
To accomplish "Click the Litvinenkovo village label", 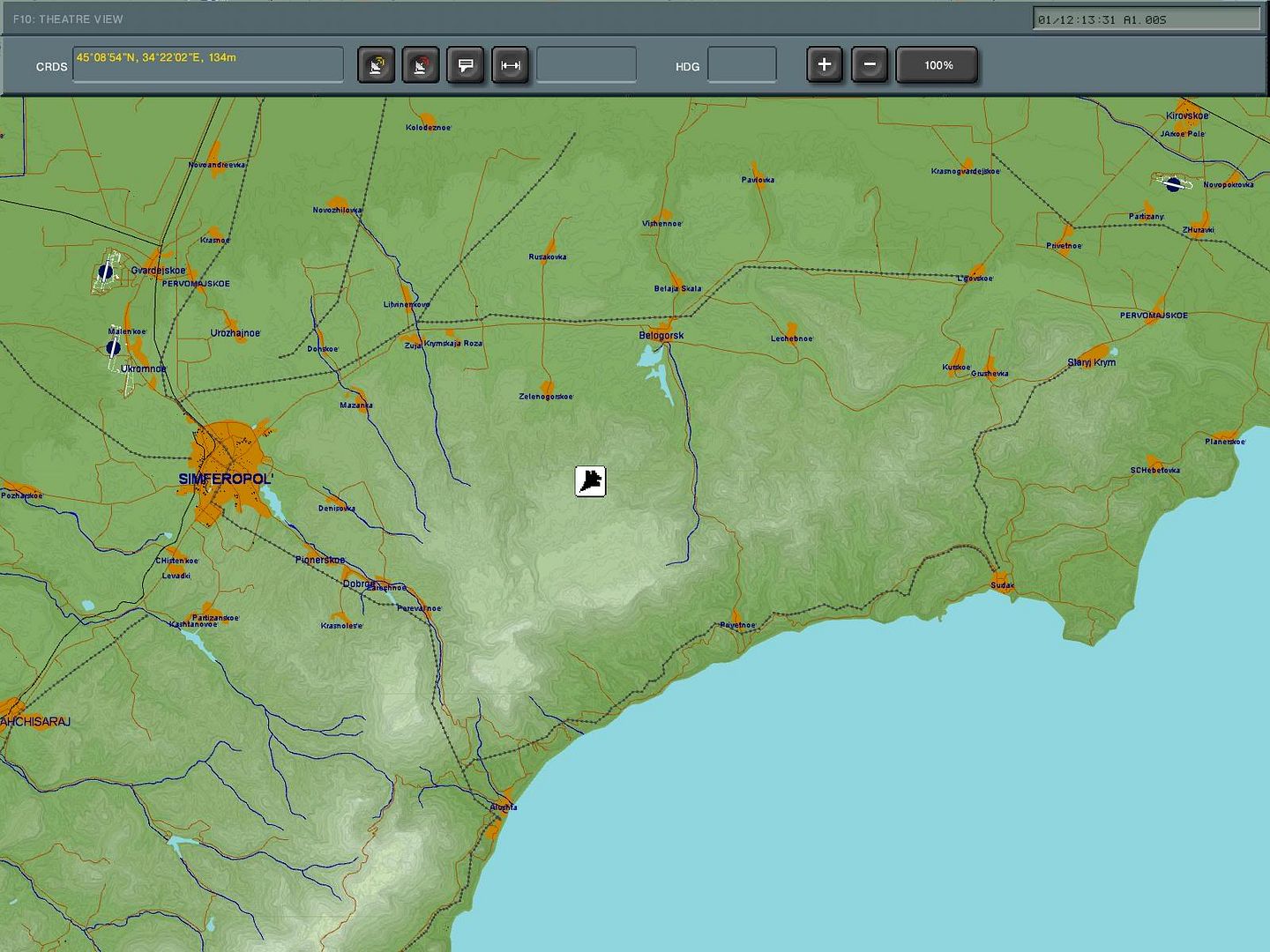I will (x=407, y=304).
